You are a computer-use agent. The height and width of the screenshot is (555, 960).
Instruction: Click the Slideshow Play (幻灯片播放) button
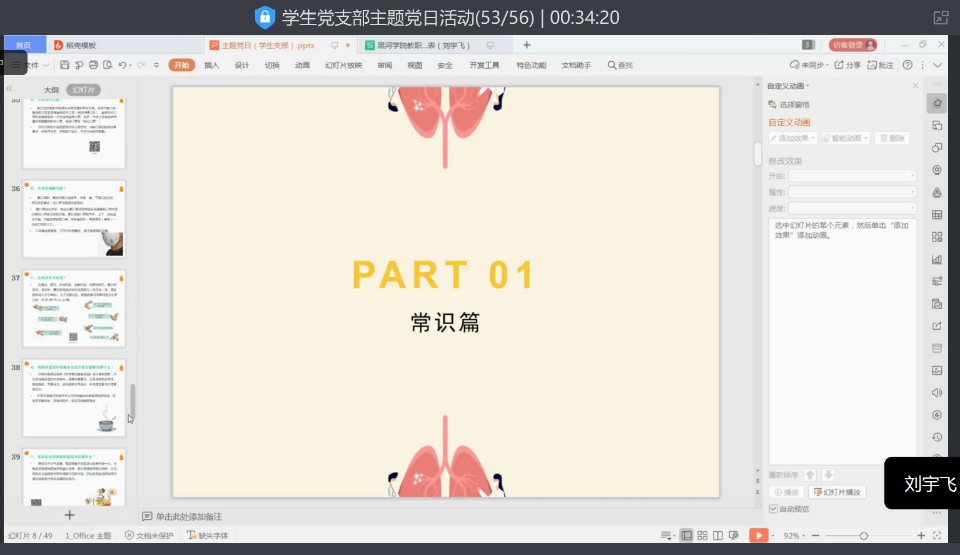click(837, 492)
